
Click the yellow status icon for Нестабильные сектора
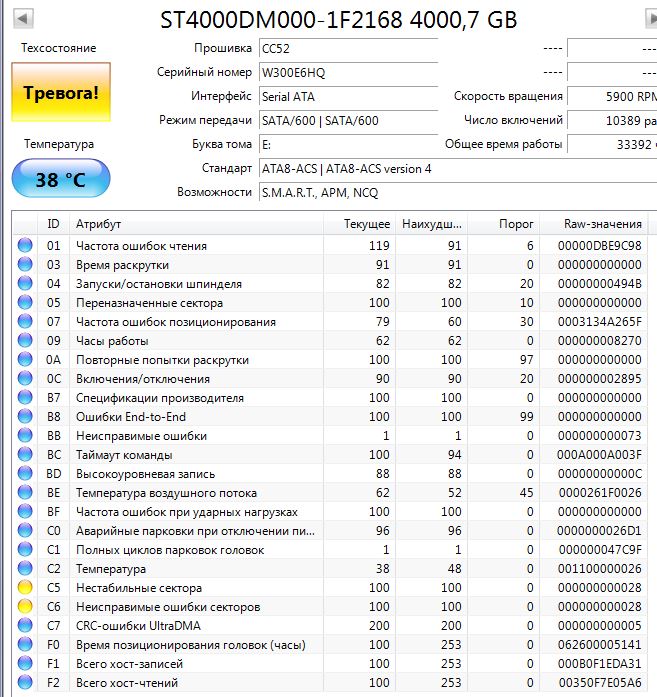click(x=25, y=588)
